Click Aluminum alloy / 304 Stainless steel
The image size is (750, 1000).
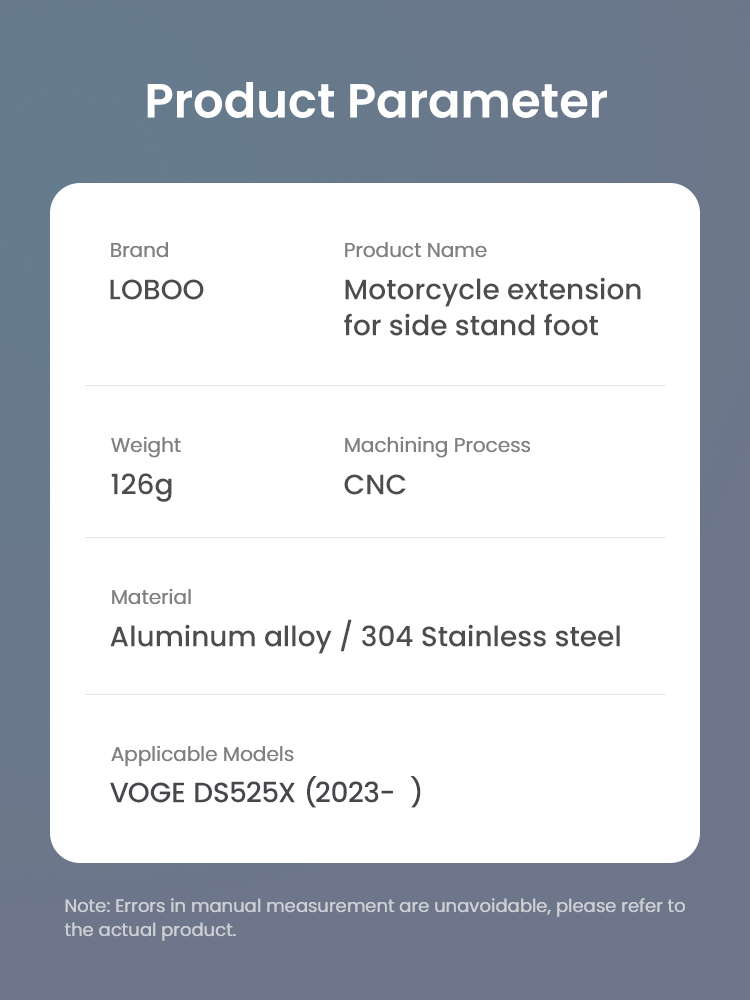click(365, 637)
